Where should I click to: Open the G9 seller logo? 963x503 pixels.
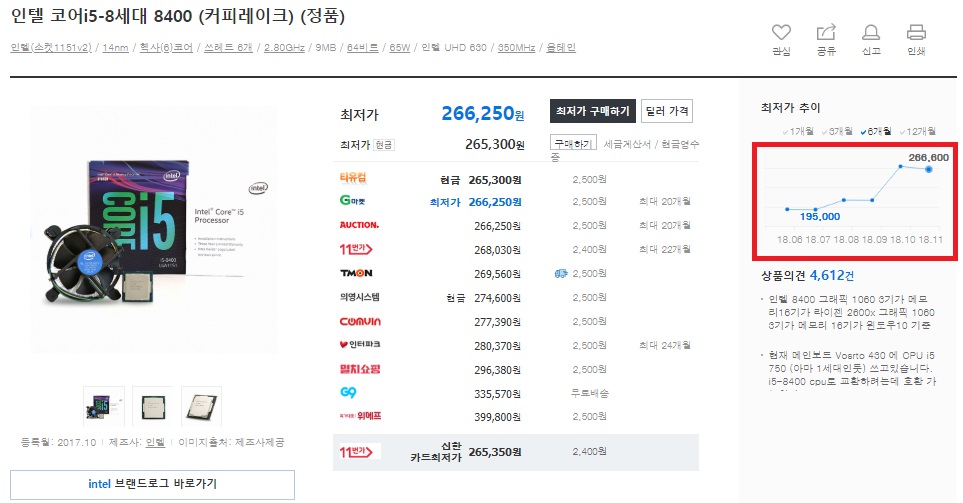click(348, 392)
